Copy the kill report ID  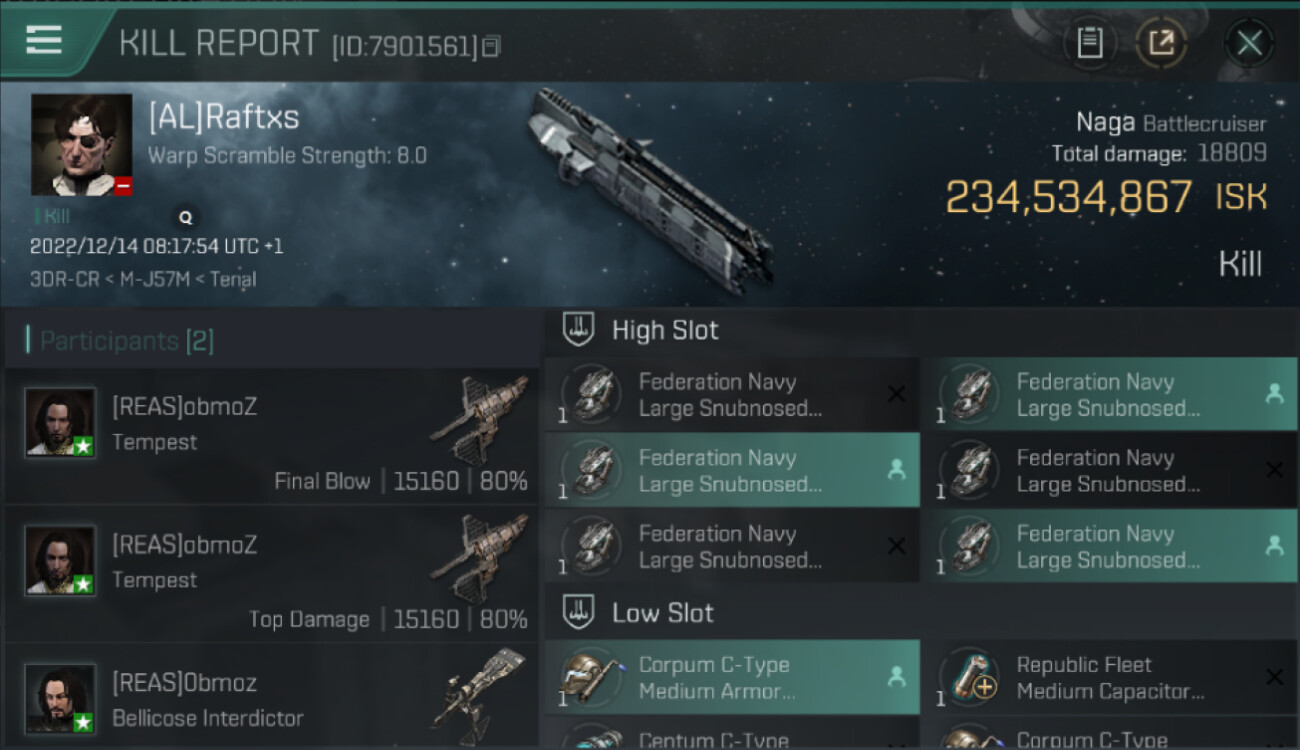(x=490, y=46)
